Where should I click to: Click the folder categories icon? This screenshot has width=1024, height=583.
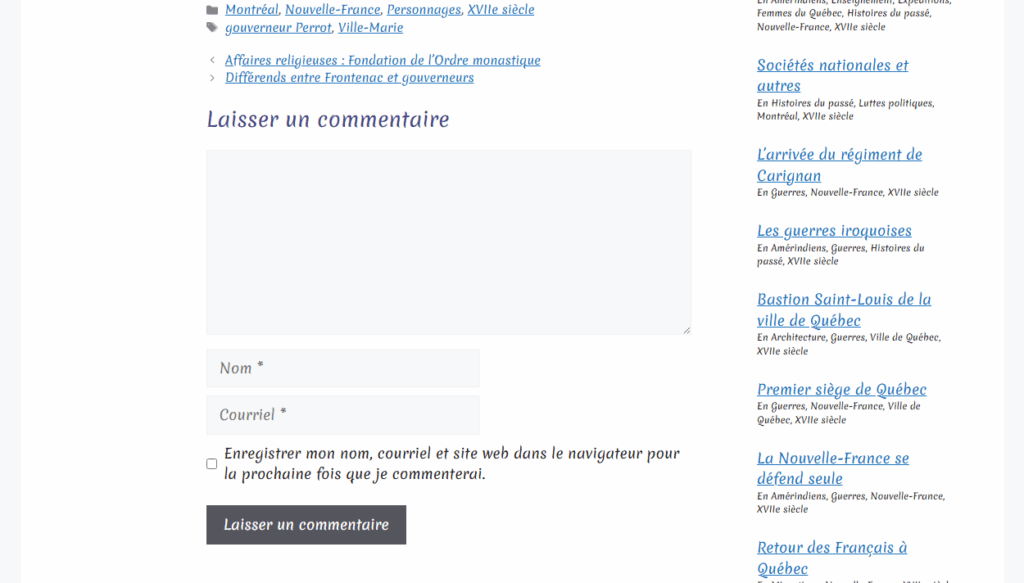point(212,10)
